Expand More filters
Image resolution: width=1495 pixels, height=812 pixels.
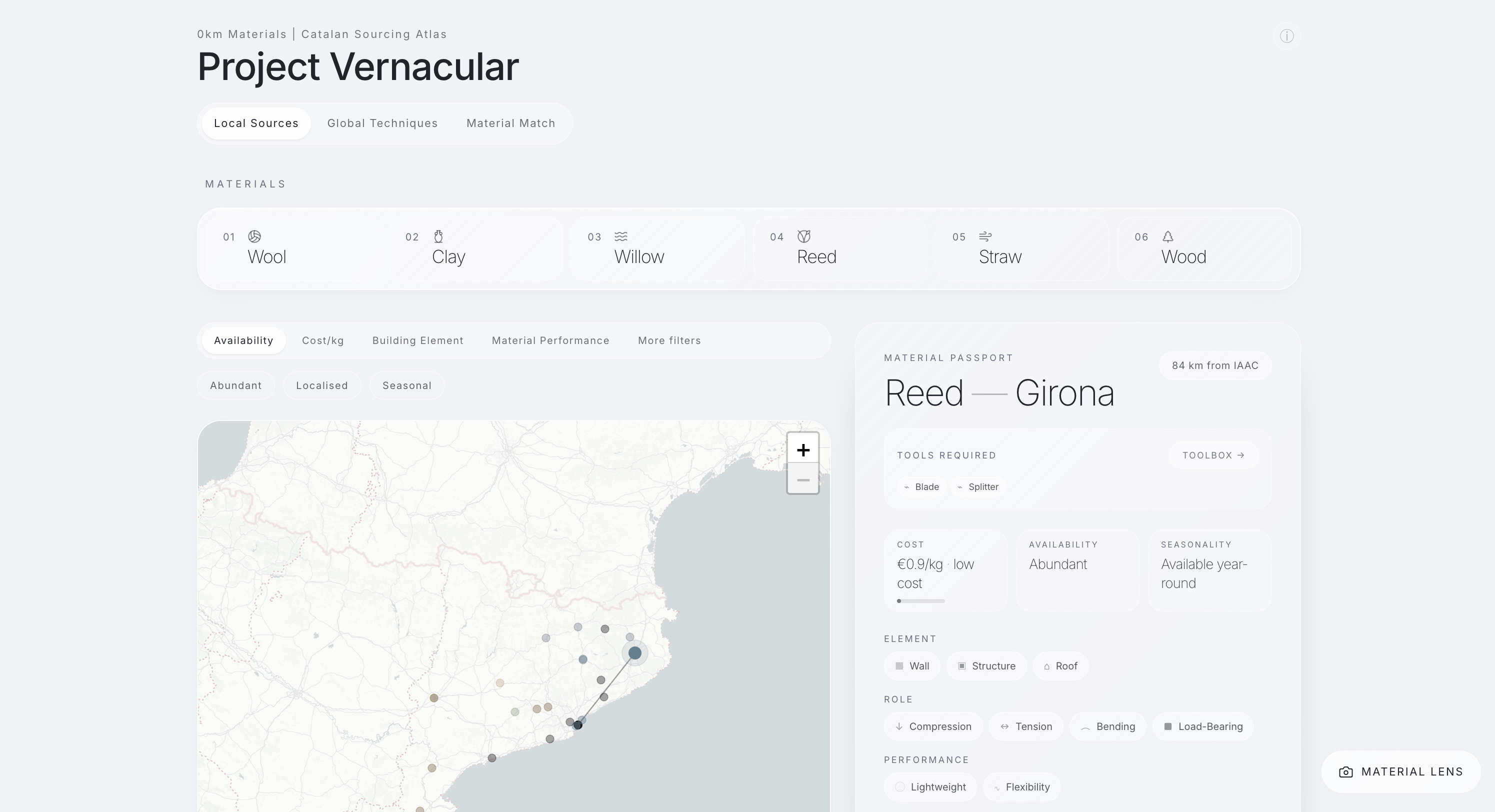669,340
